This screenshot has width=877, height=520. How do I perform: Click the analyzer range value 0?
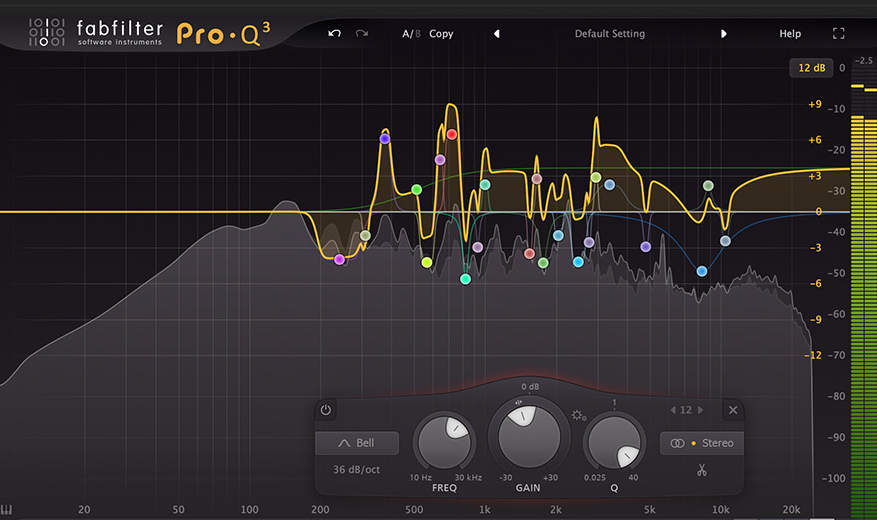coord(842,68)
